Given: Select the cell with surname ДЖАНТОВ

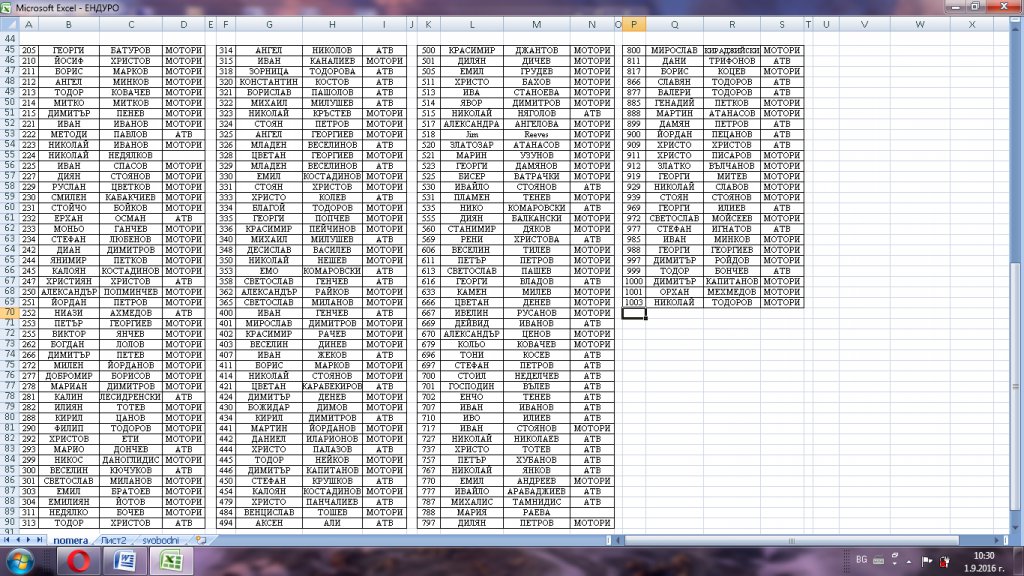Looking at the screenshot, I should (536, 50).
